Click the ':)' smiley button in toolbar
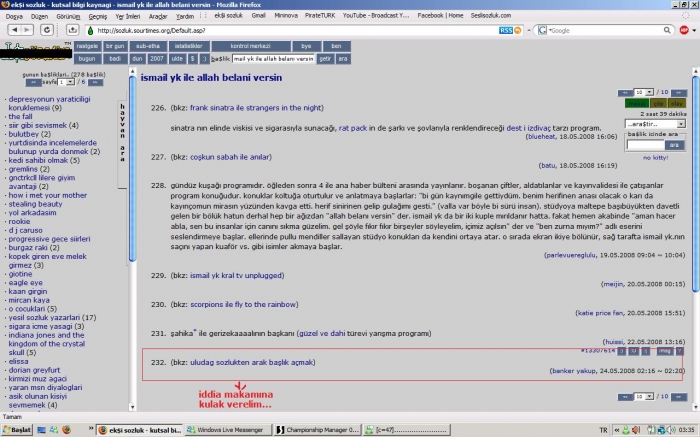This screenshot has width=700, height=437. coord(204,59)
